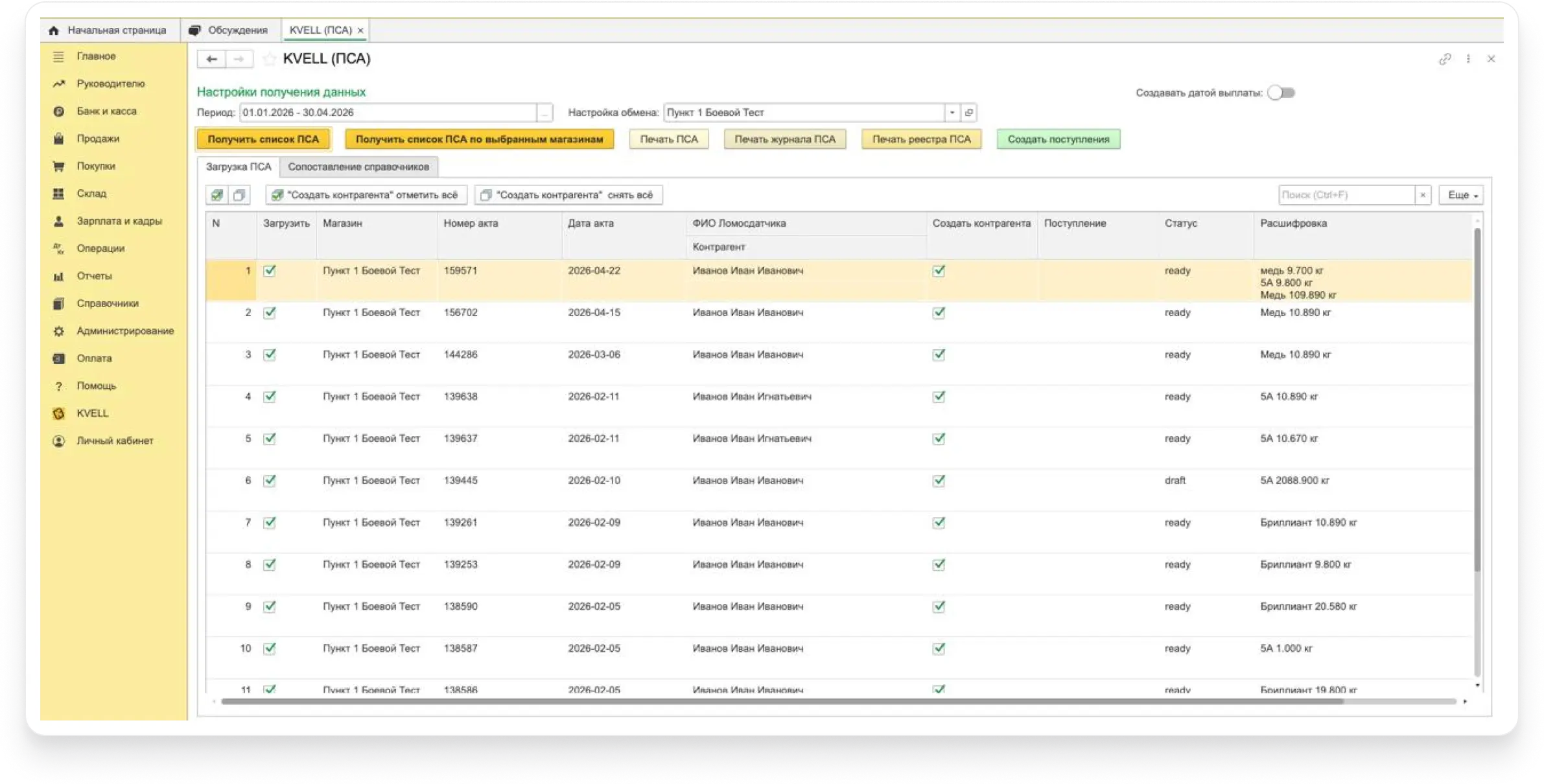The width and height of the screenshot is (1544, 784).
Task: Focus the Поиск (Ctrl+F) search field
Action: click(1347, 195)
